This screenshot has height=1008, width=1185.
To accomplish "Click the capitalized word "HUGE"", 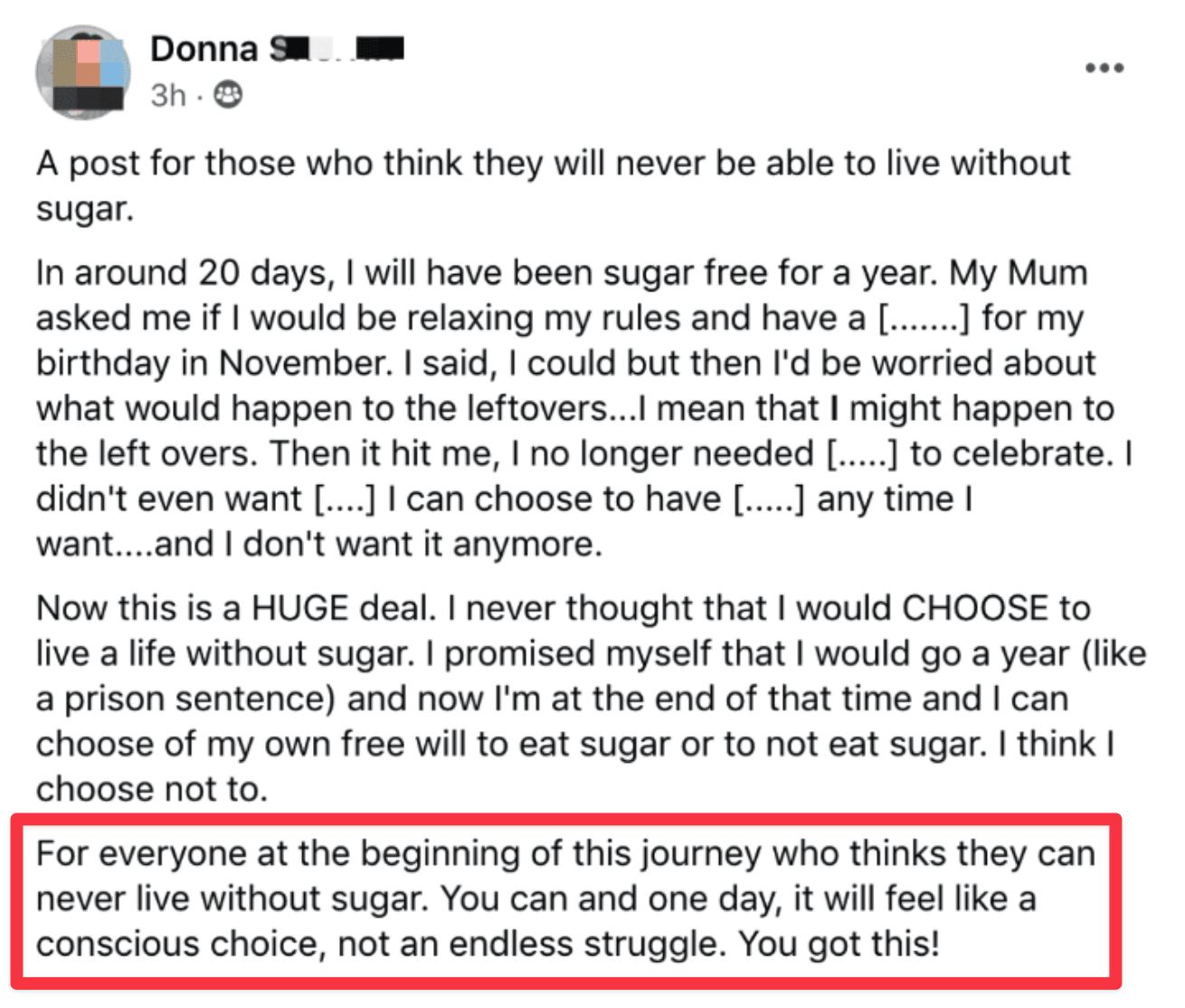I will click(299, 609).
